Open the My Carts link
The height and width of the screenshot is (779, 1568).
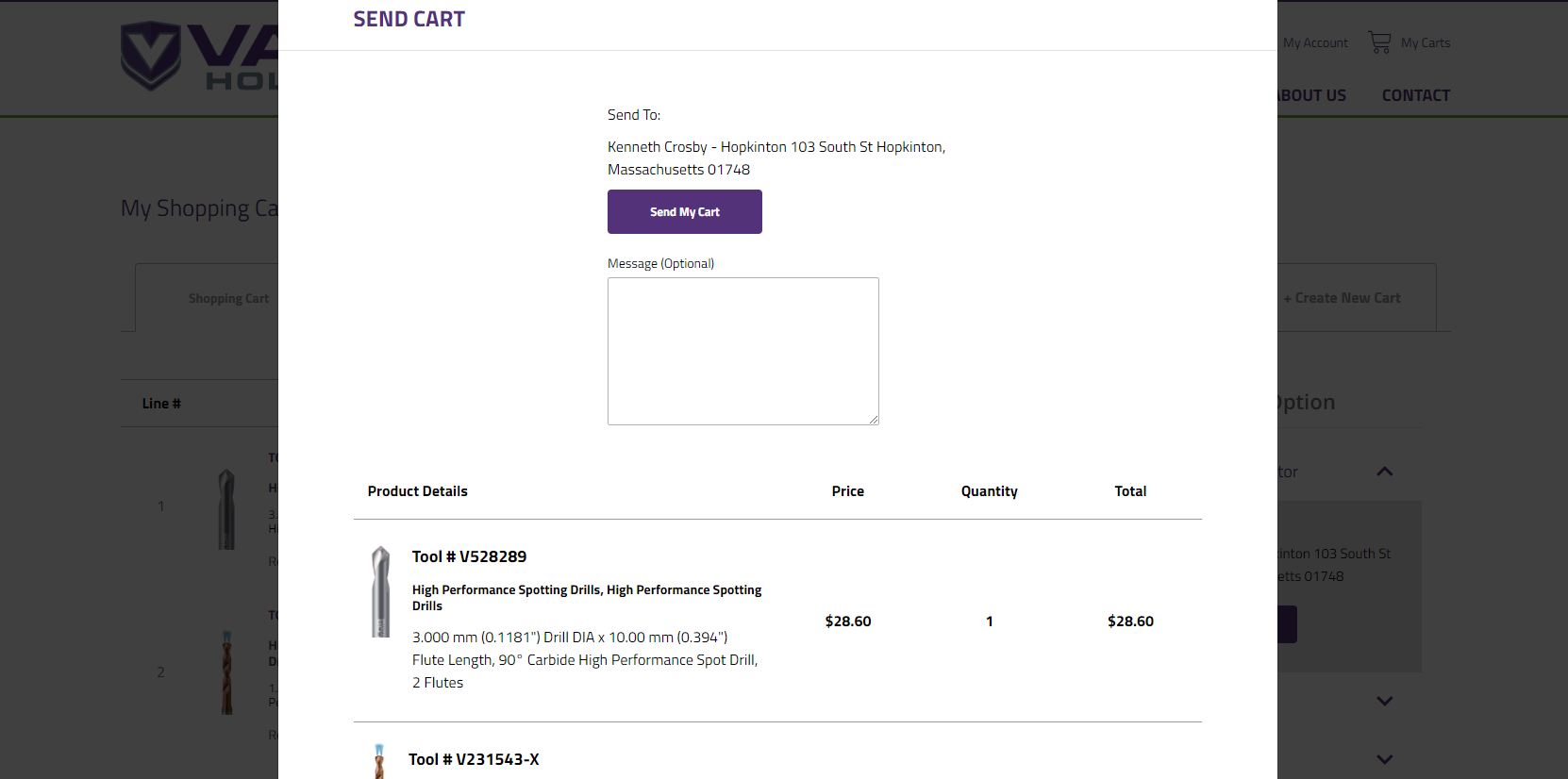coord(1425,43)
